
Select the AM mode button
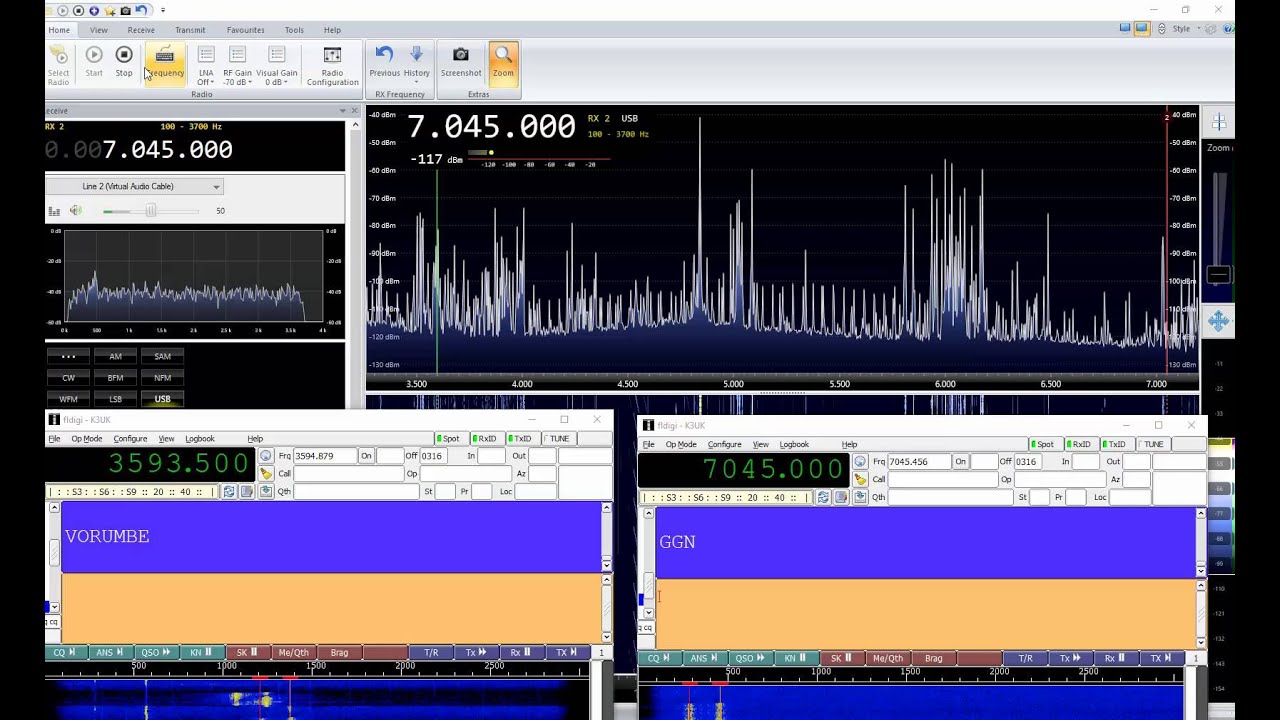coord(115,357)
